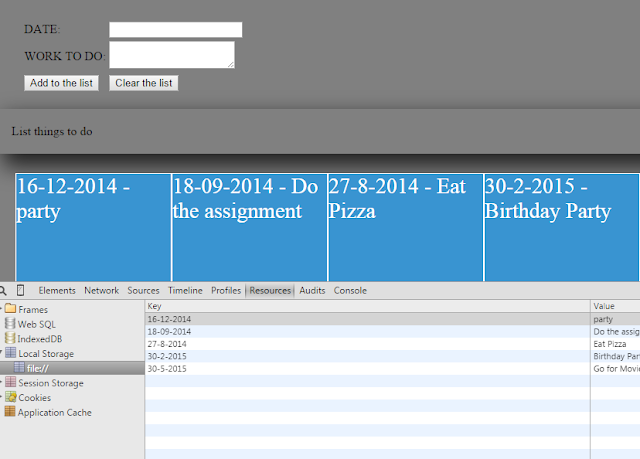
Task: Click the 'Birthday Par' value cell
Action: (615, 356)
